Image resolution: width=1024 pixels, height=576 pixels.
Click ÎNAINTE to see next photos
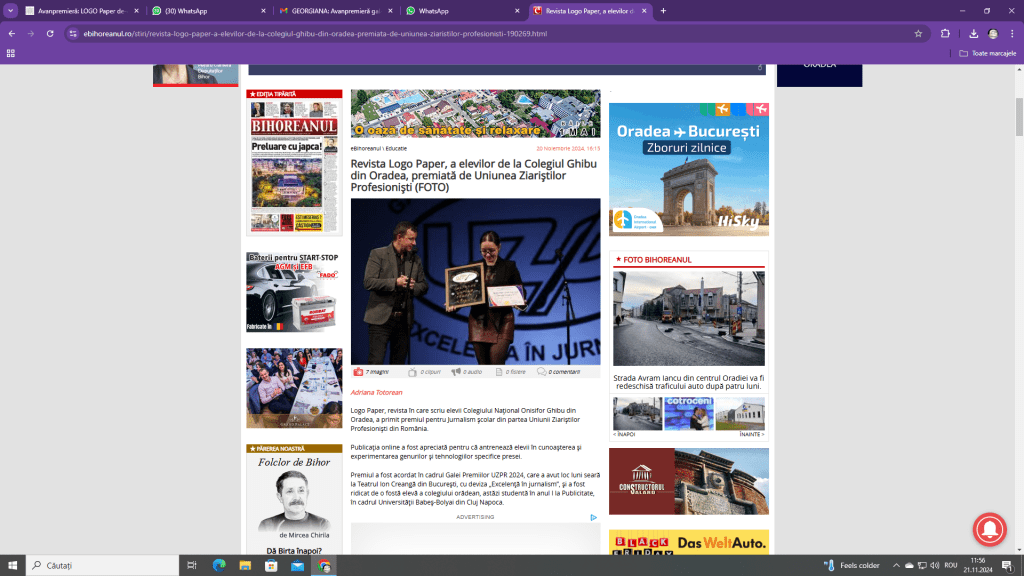click(752, 435)
